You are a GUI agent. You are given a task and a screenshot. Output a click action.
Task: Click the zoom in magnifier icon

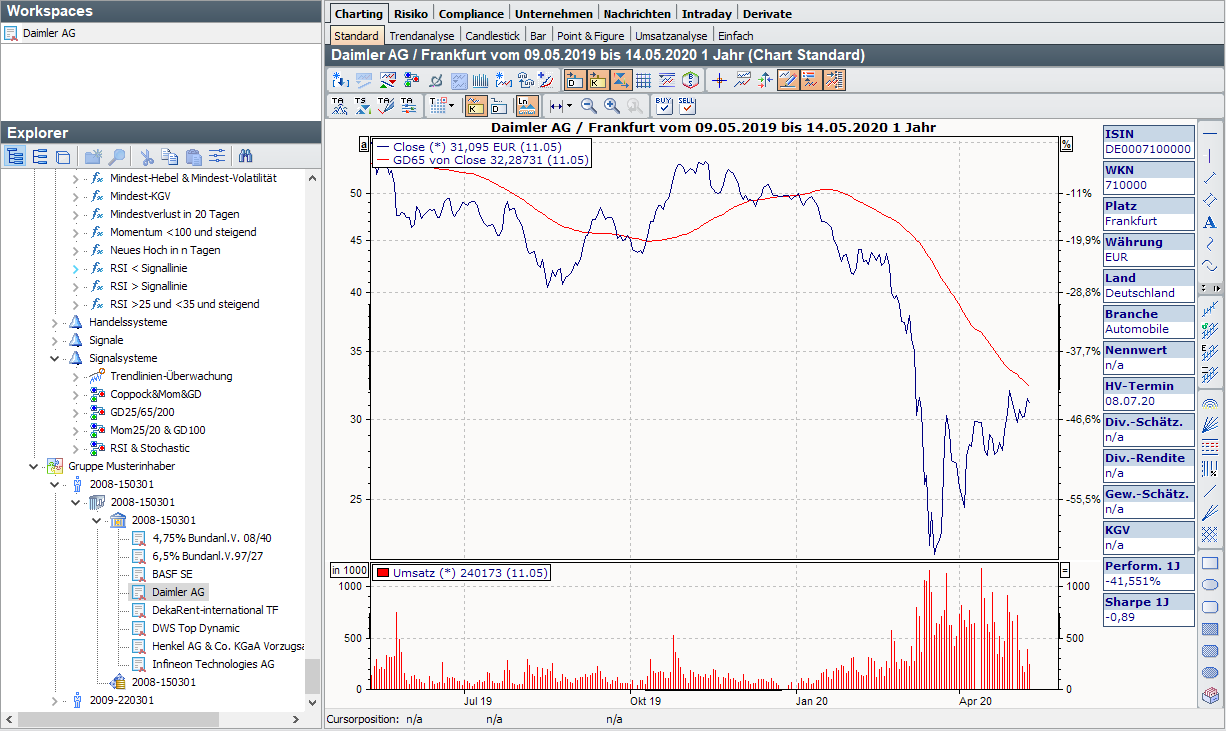point(612,105)
